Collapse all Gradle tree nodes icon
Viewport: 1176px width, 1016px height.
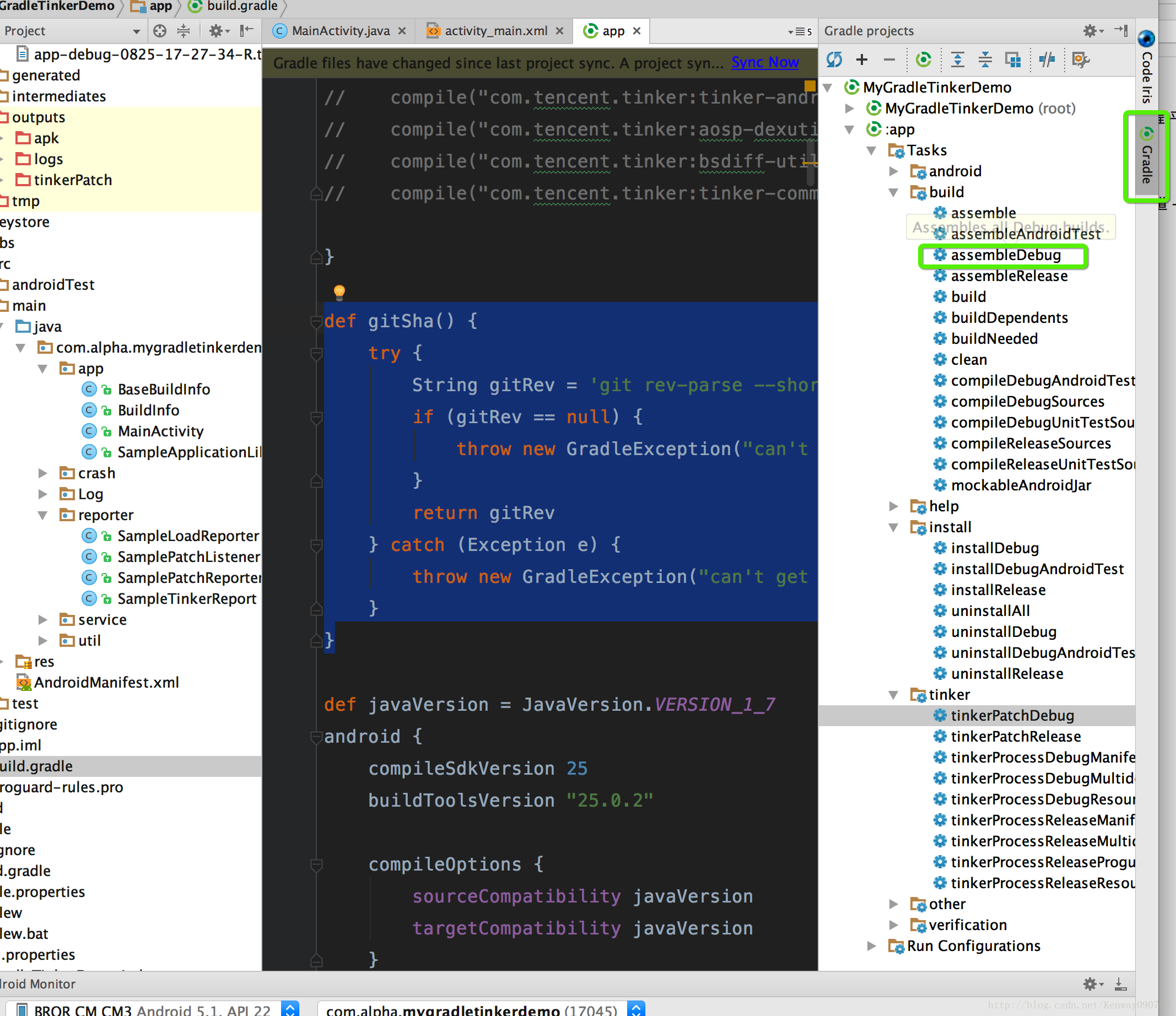(985, 59)
